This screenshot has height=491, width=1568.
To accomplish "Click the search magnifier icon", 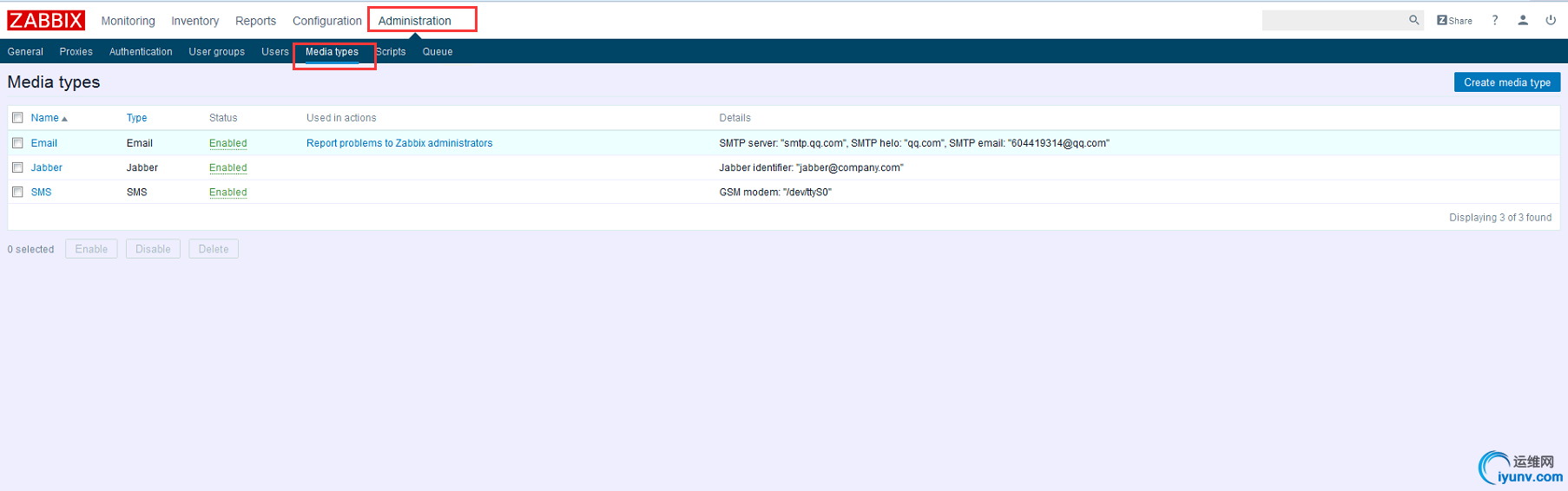I will [x=1413, y=20].
